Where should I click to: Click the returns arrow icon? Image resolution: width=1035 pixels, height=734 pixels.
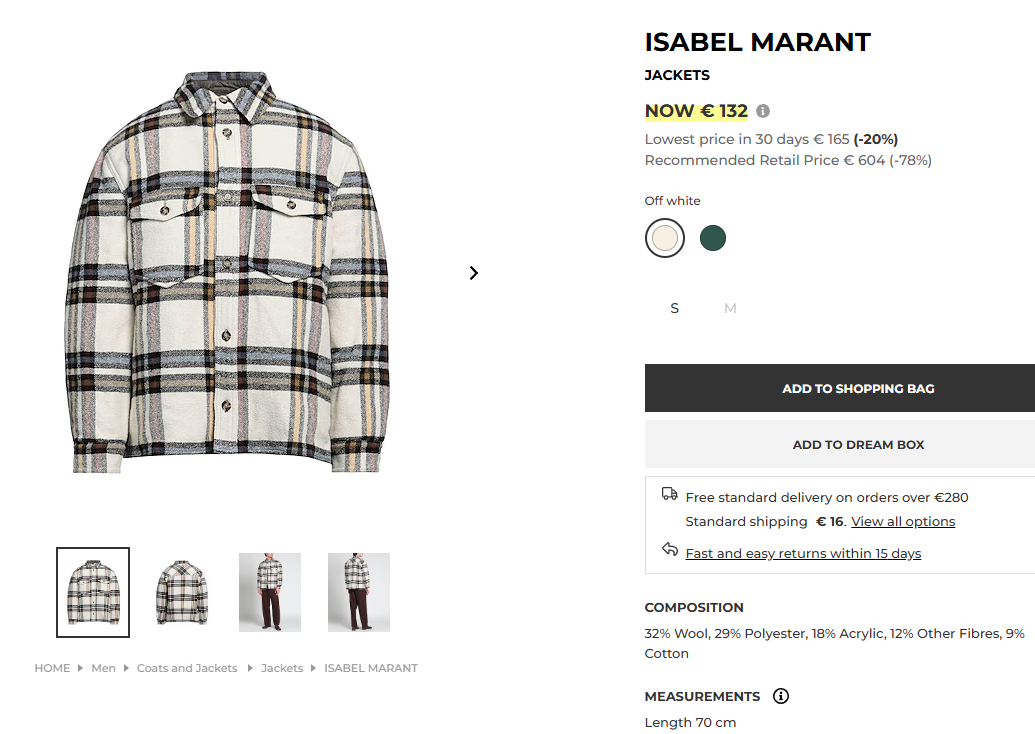[670, 549]
